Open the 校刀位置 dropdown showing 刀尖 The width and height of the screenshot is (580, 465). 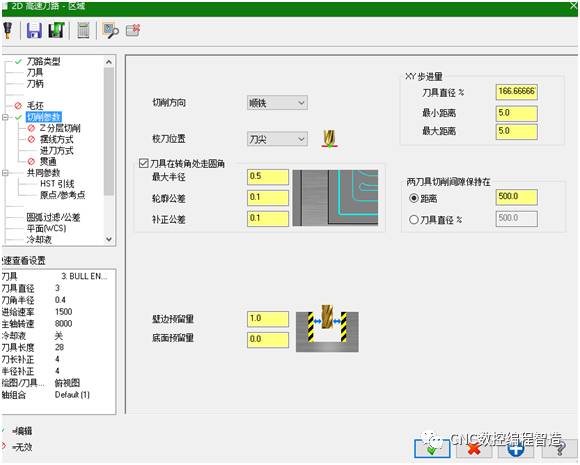coord(277,139)
